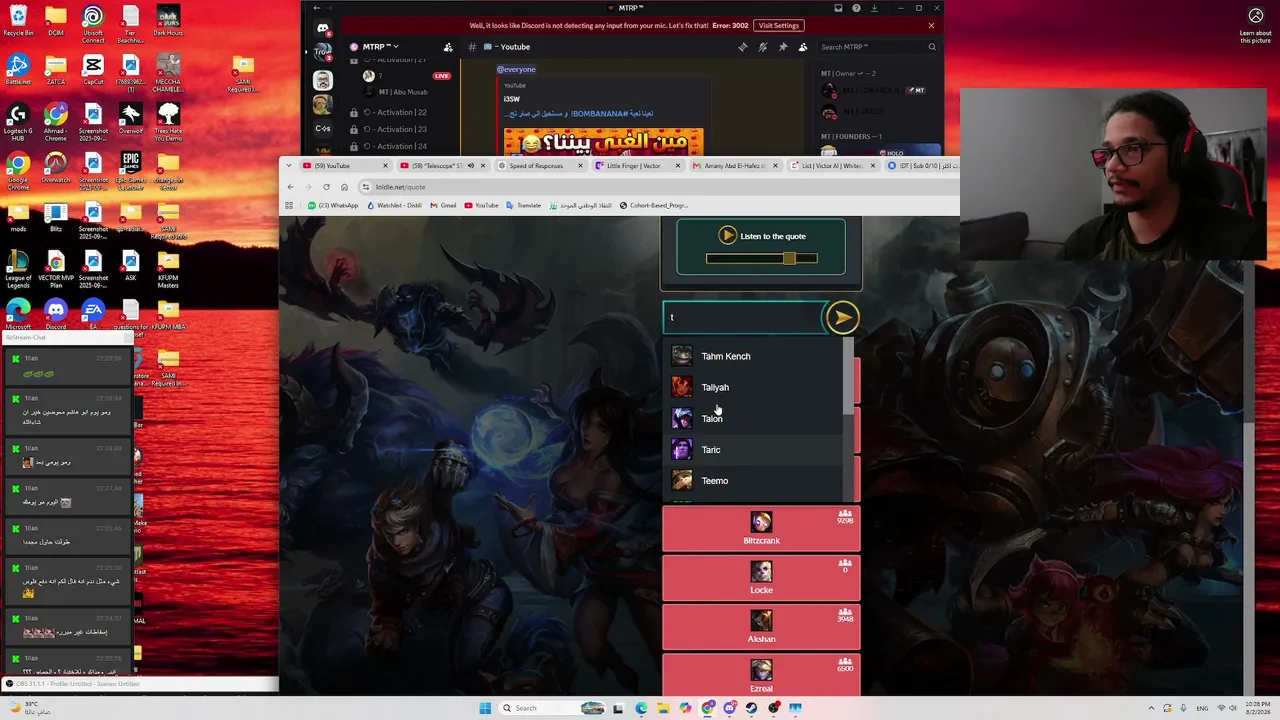Go back in the browser
1280x720 pixels.
[290, 187]
